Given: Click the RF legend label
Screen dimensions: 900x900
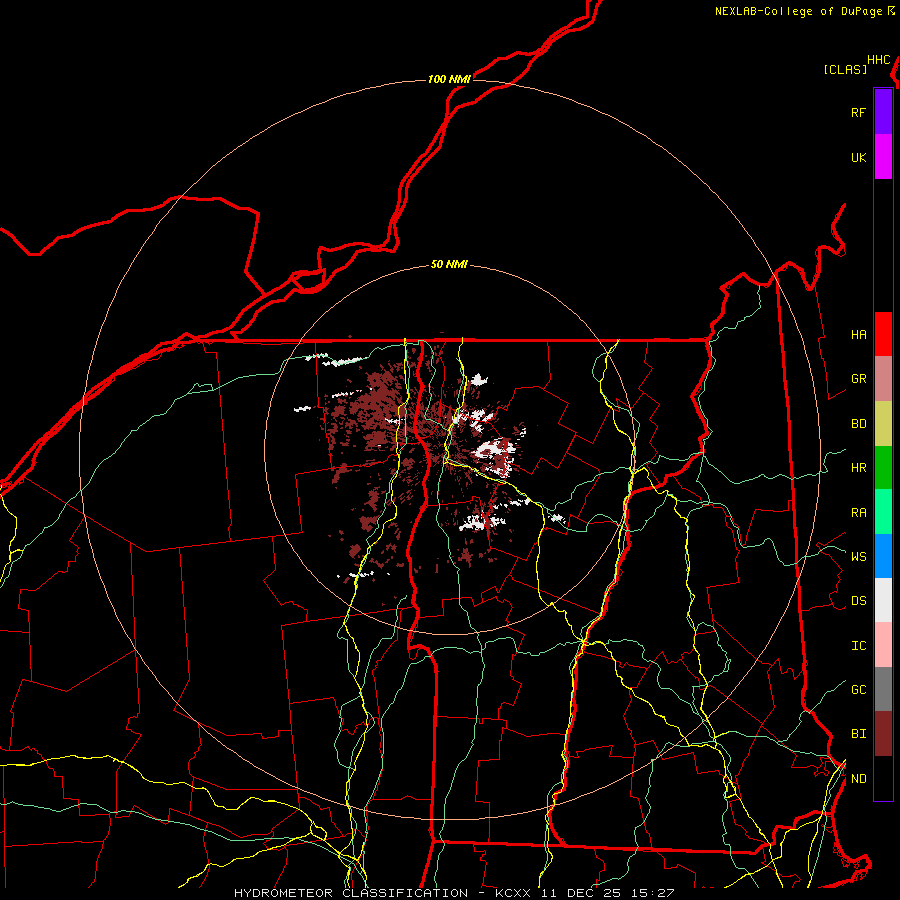Looking at the screenshot, I should point(858,112).
